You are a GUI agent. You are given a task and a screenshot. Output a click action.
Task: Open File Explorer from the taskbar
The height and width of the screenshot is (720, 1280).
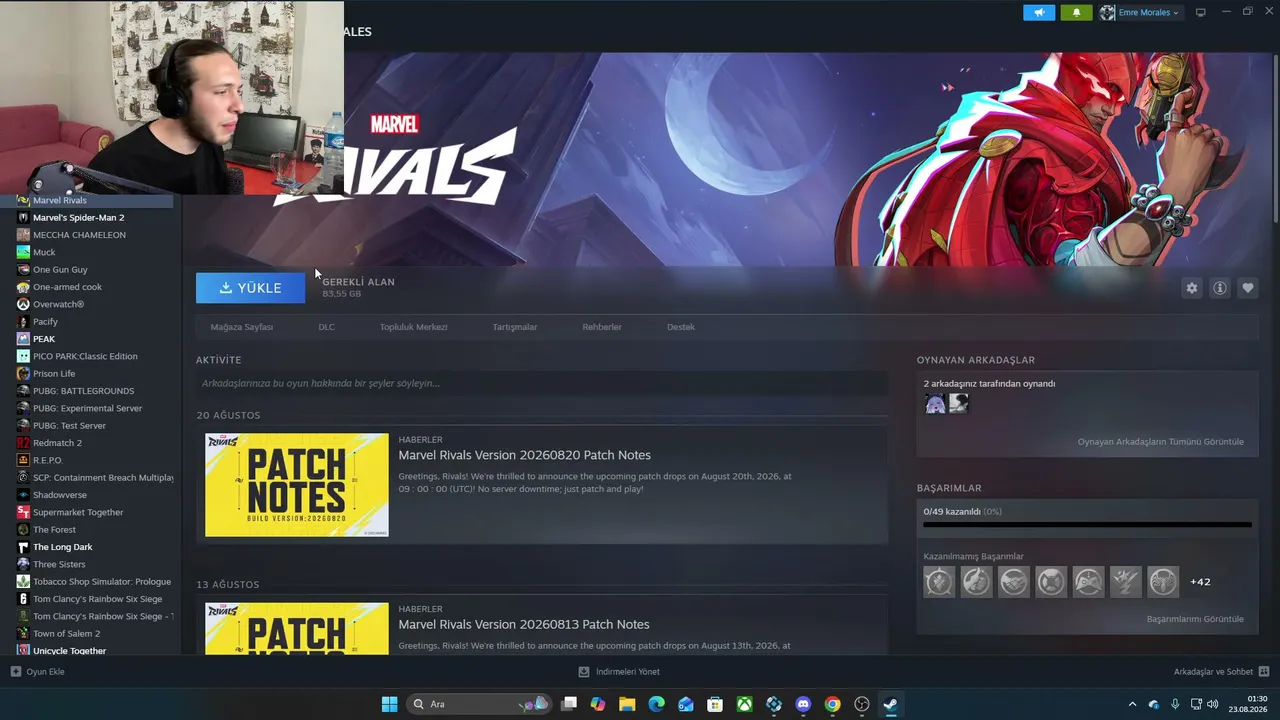[627, 704]
